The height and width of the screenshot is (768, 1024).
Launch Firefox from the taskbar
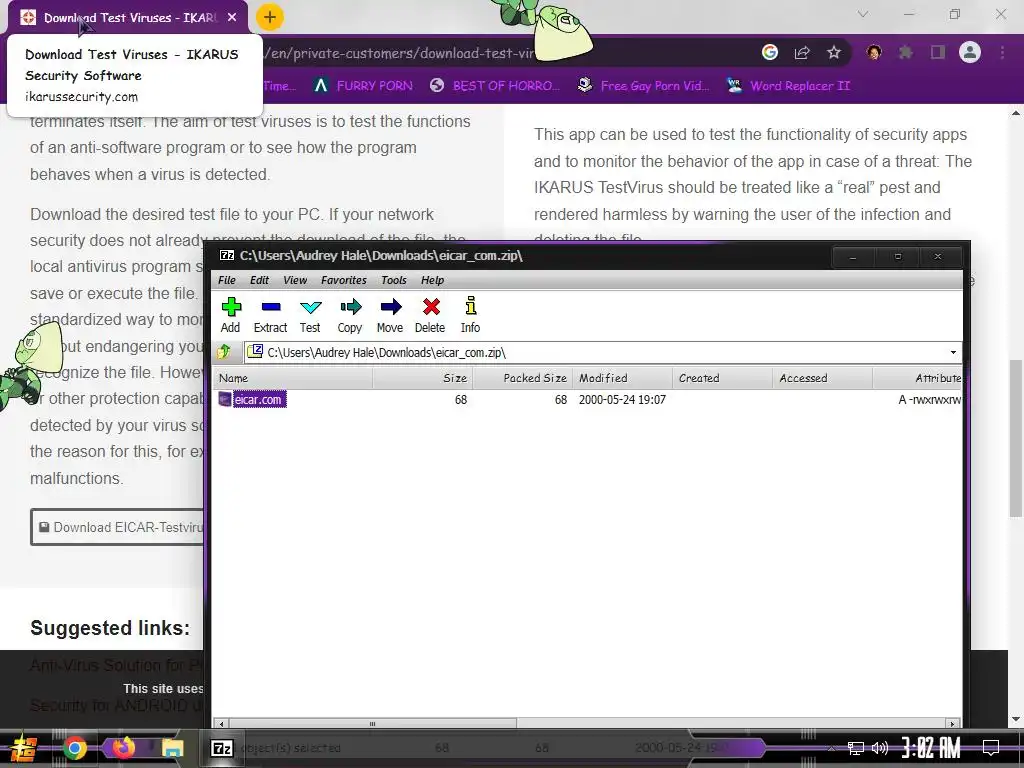[x=123, y=748]
